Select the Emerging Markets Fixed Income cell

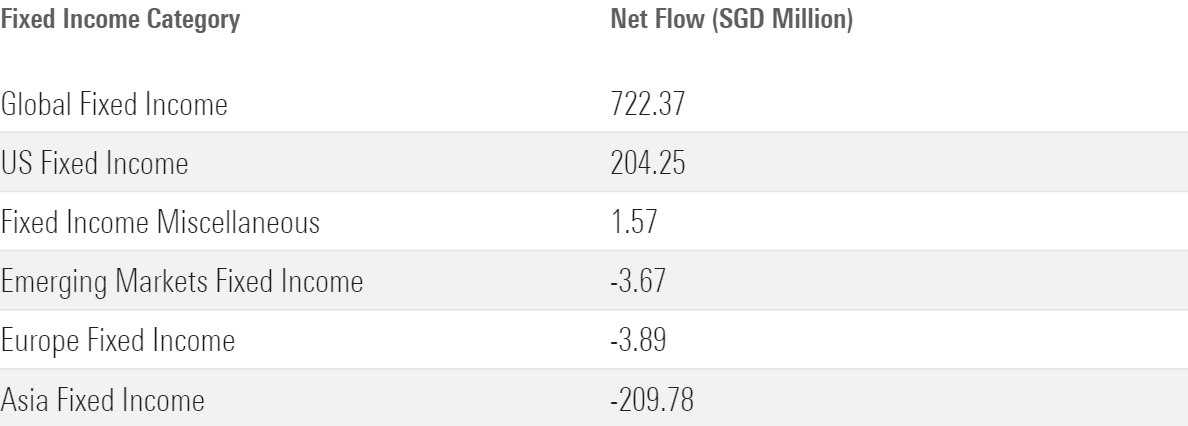click(x=181, y=283)
